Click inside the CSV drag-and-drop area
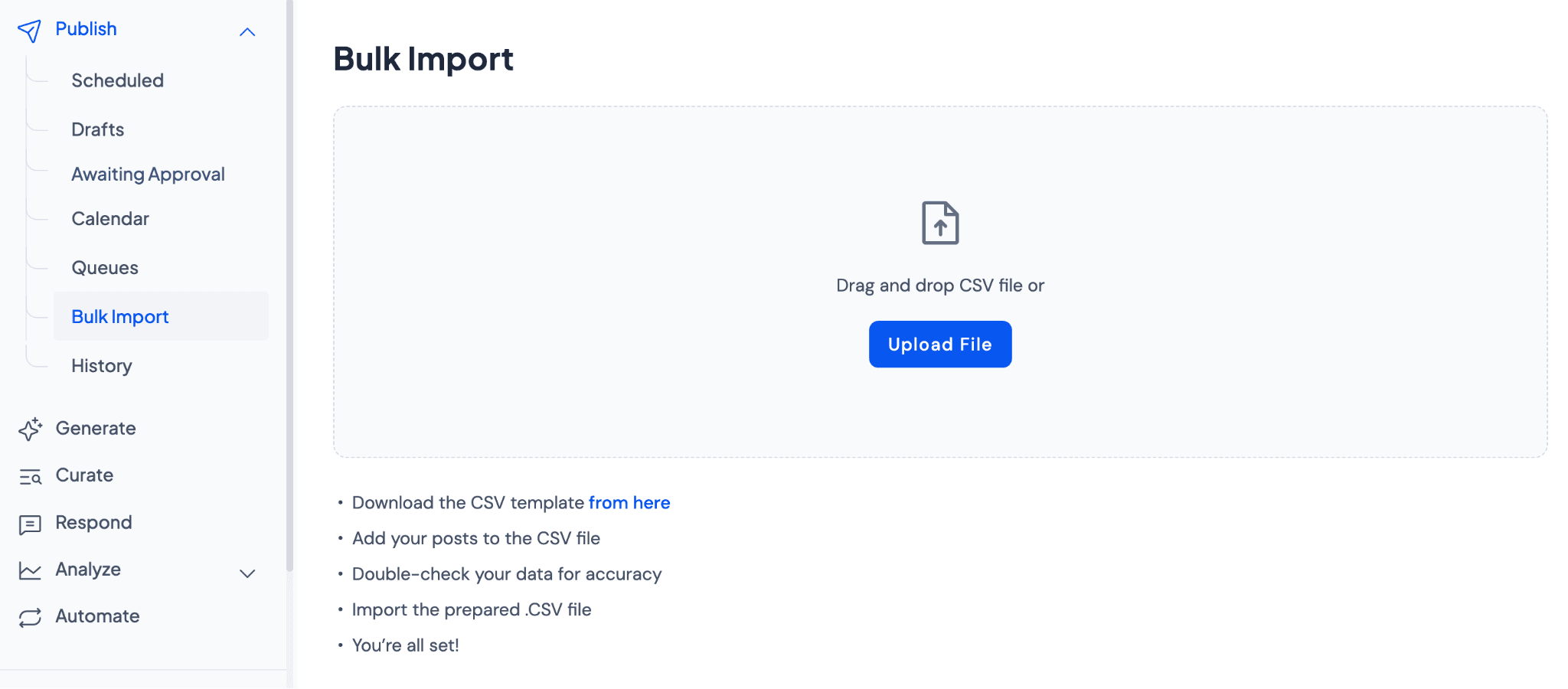This screenshot has width=1568, height=689. pyautogui.click(x=940, y=282)
